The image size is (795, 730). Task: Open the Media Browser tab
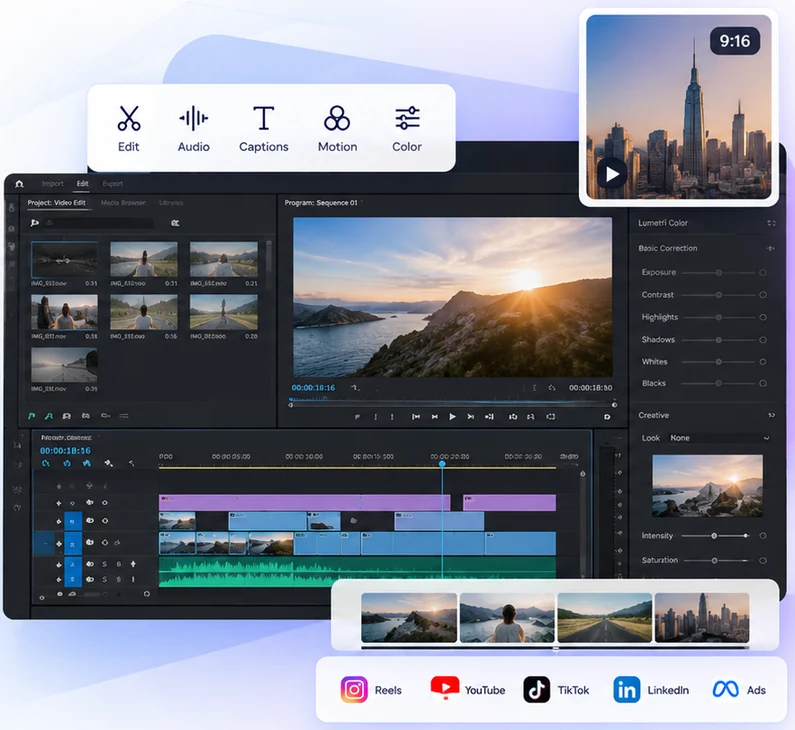[x=123, y=202]
